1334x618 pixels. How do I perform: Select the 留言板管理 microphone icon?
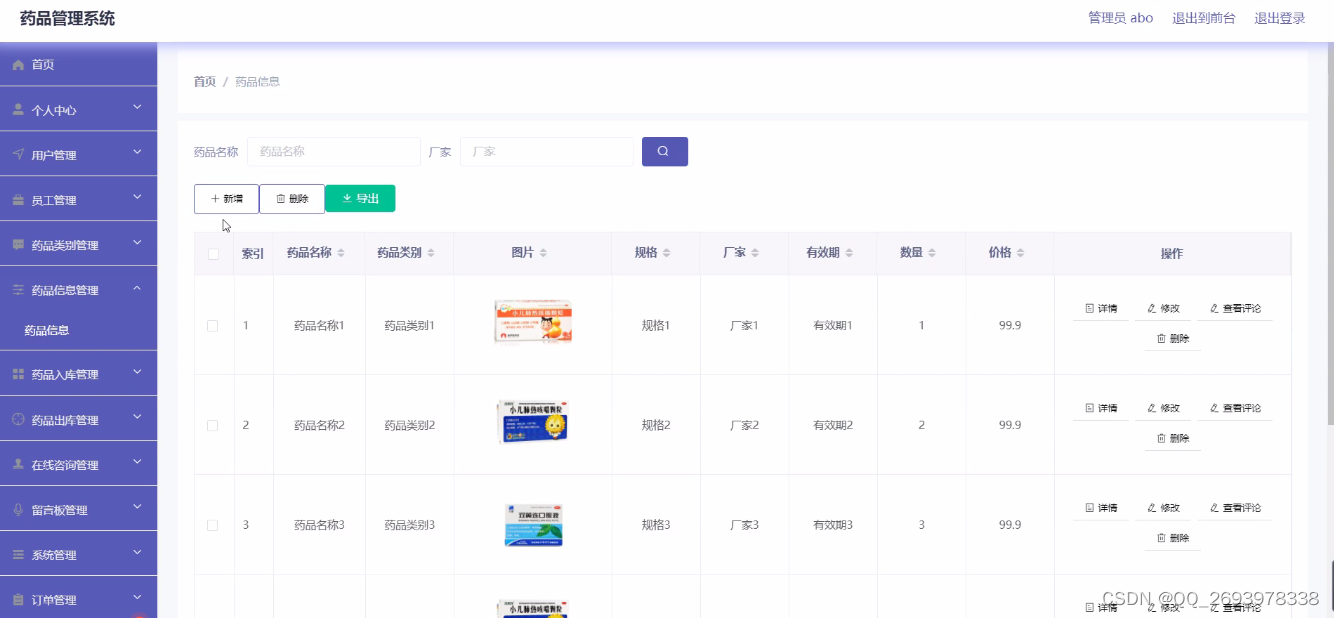(x=18, y=508)
